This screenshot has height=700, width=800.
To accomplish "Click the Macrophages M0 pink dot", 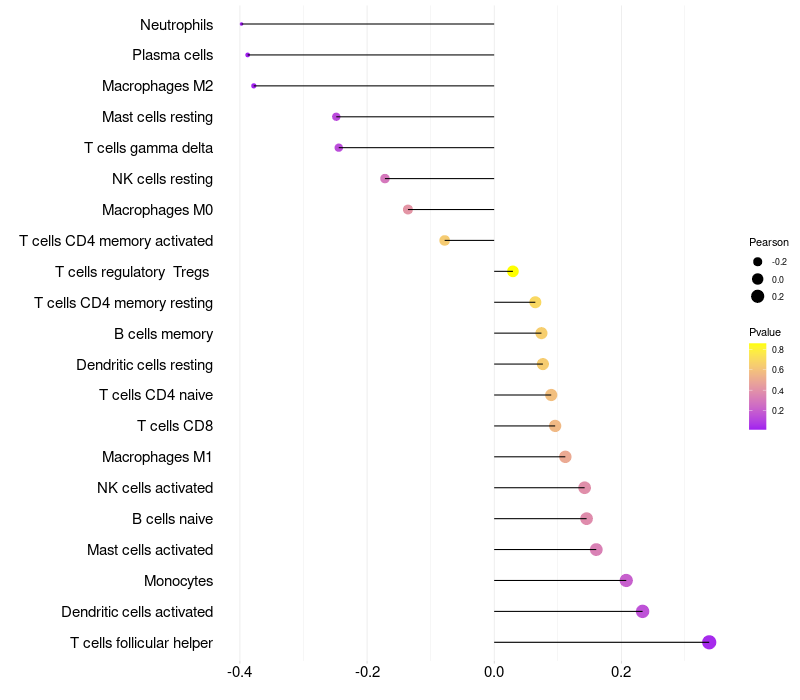I will tap(408, 210).
